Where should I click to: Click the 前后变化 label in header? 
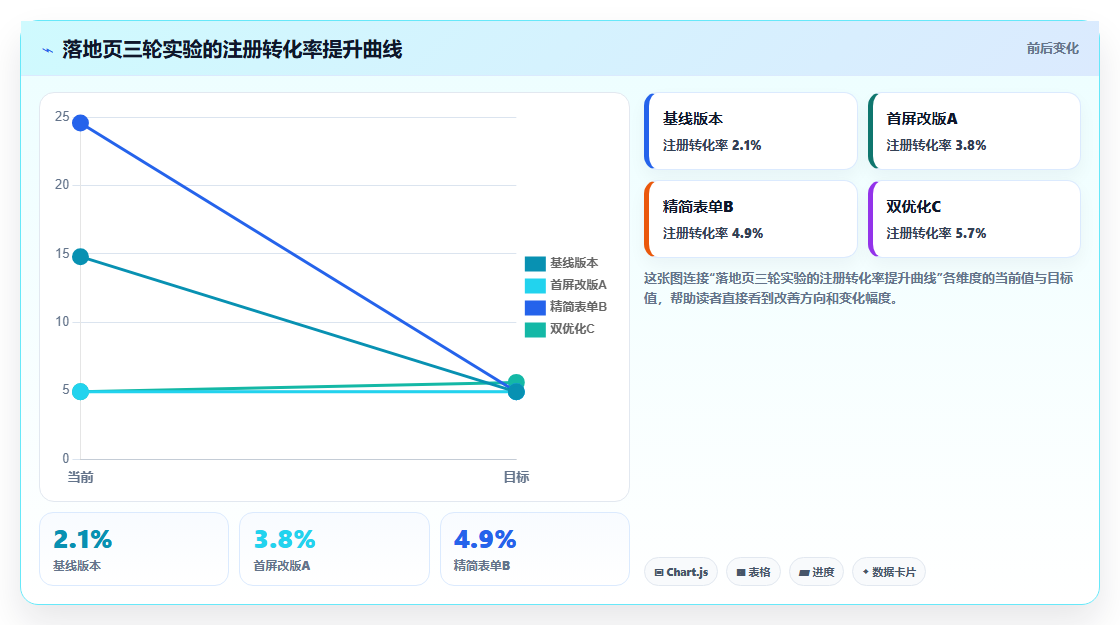pos(1052,49)
